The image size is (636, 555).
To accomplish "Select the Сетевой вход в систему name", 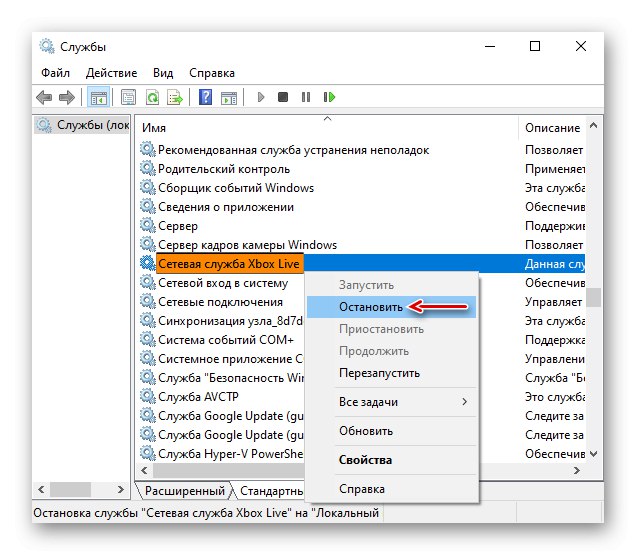I will (223, 283).
